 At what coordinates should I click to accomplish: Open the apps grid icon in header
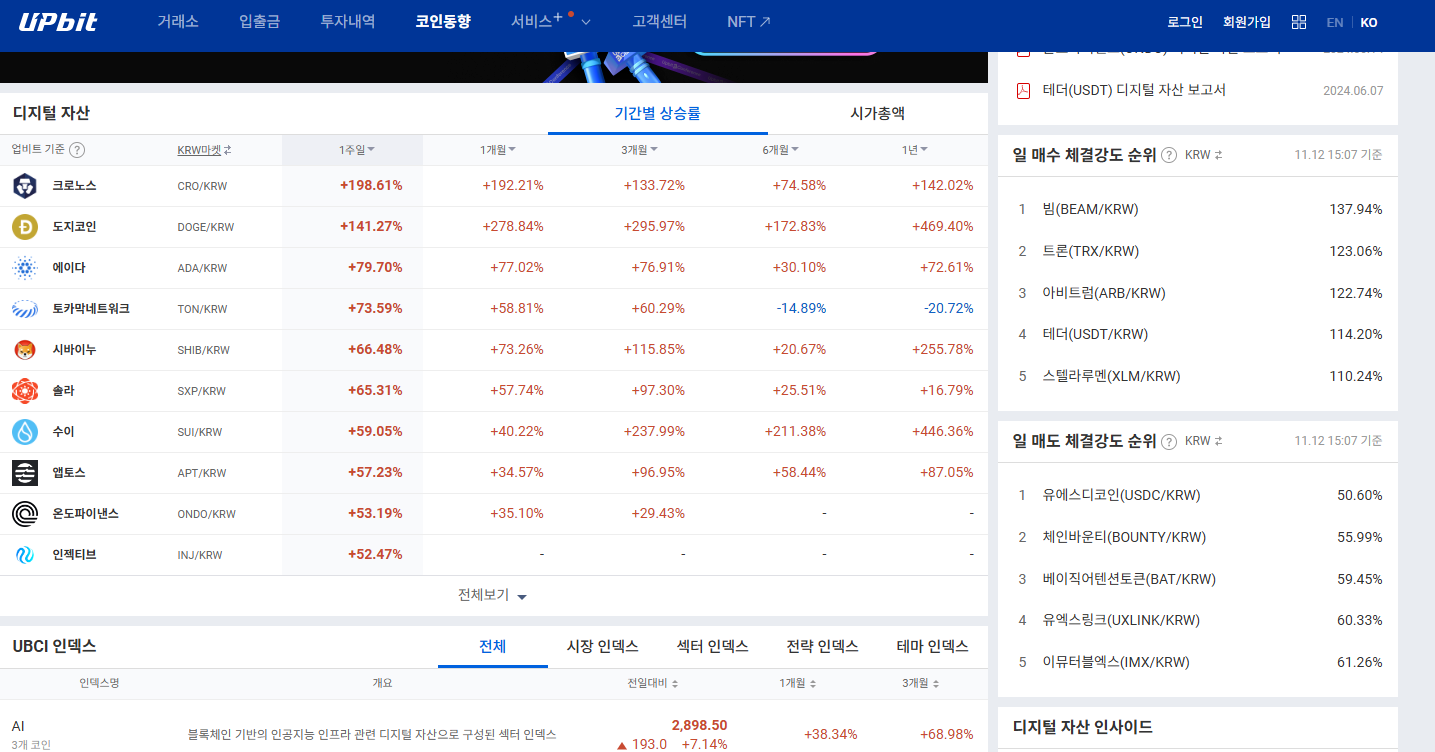(1299, 22)
